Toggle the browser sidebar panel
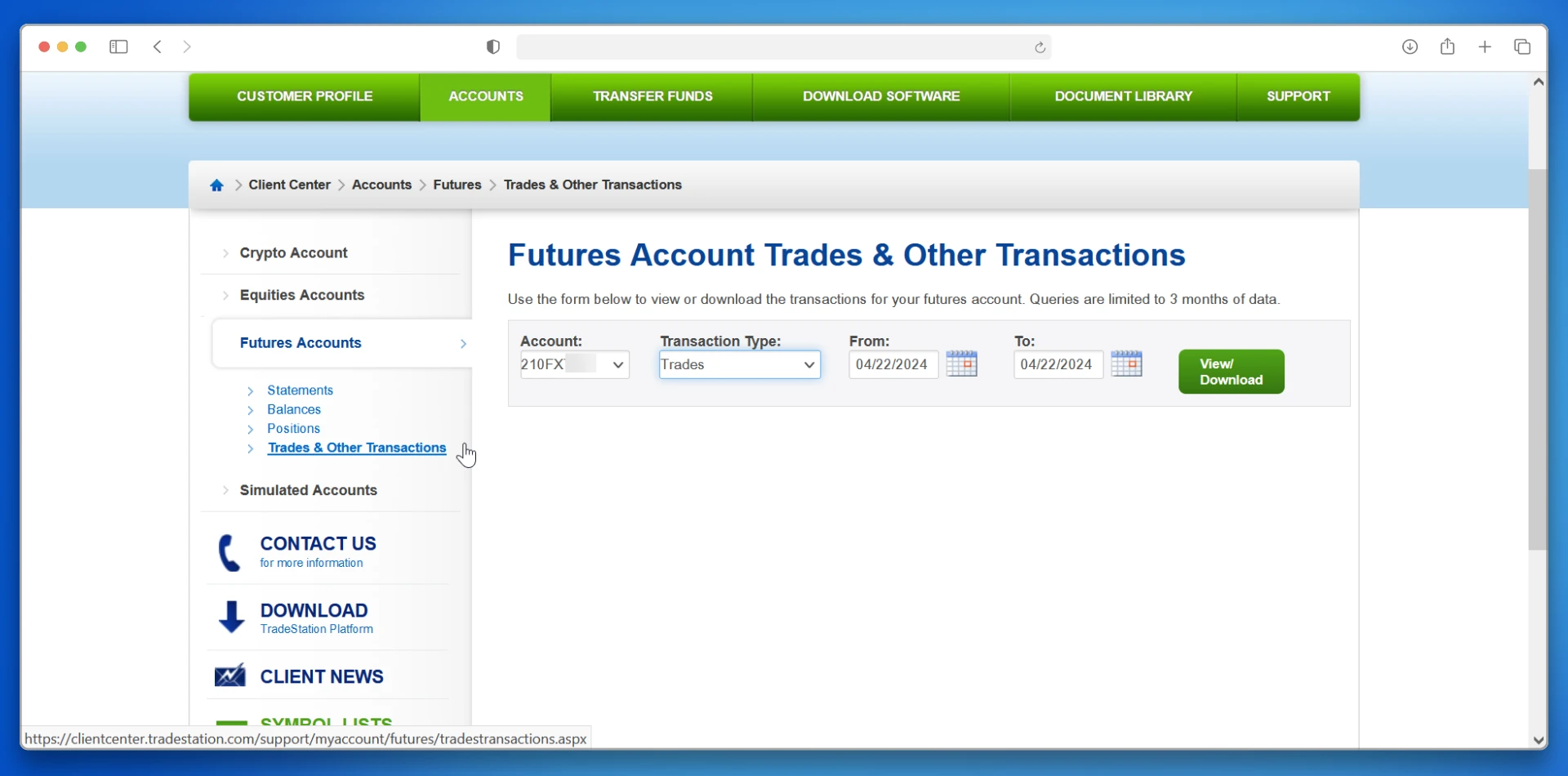Image resolution: width=1568 pixels, height=776 pixels. click(118, 47)
